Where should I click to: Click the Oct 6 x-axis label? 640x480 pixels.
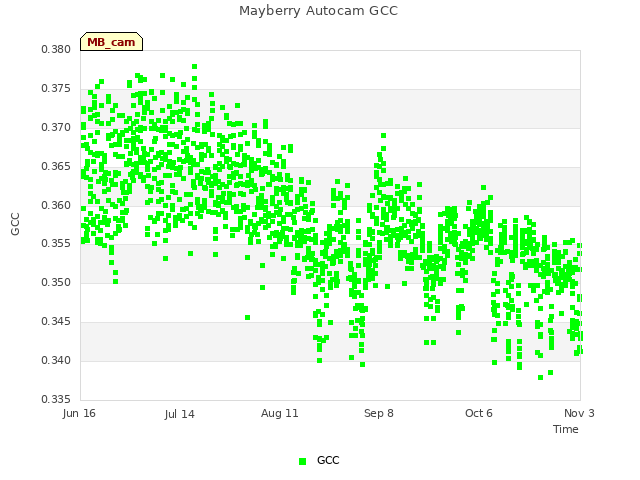coord(479,413)
